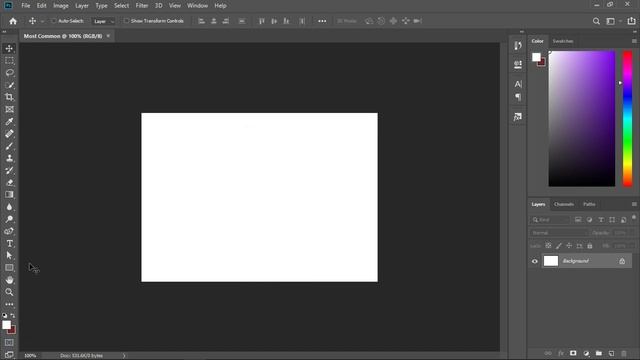Screen dimensions: 640x360
Task: Select the Blur tool
Action: (9, 207)
